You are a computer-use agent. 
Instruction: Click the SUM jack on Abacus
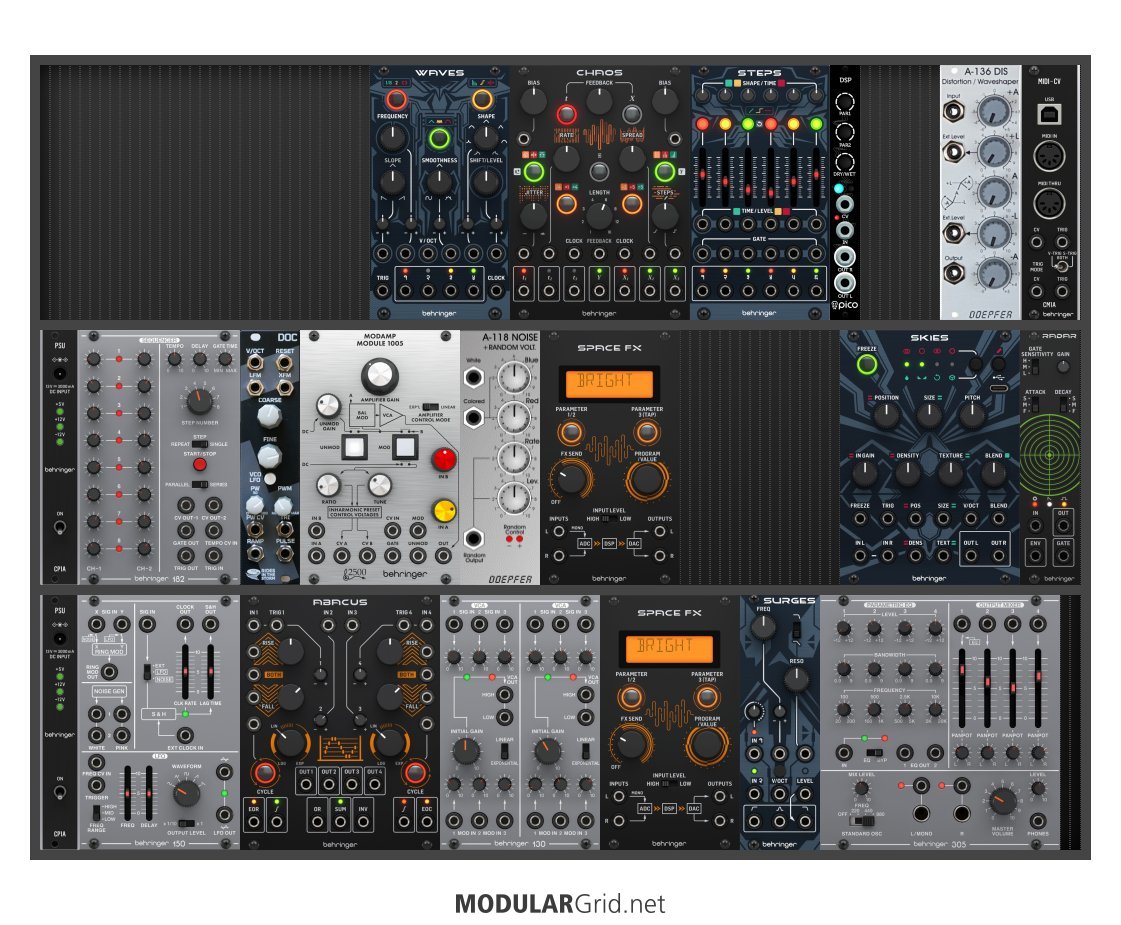point(340,821)
